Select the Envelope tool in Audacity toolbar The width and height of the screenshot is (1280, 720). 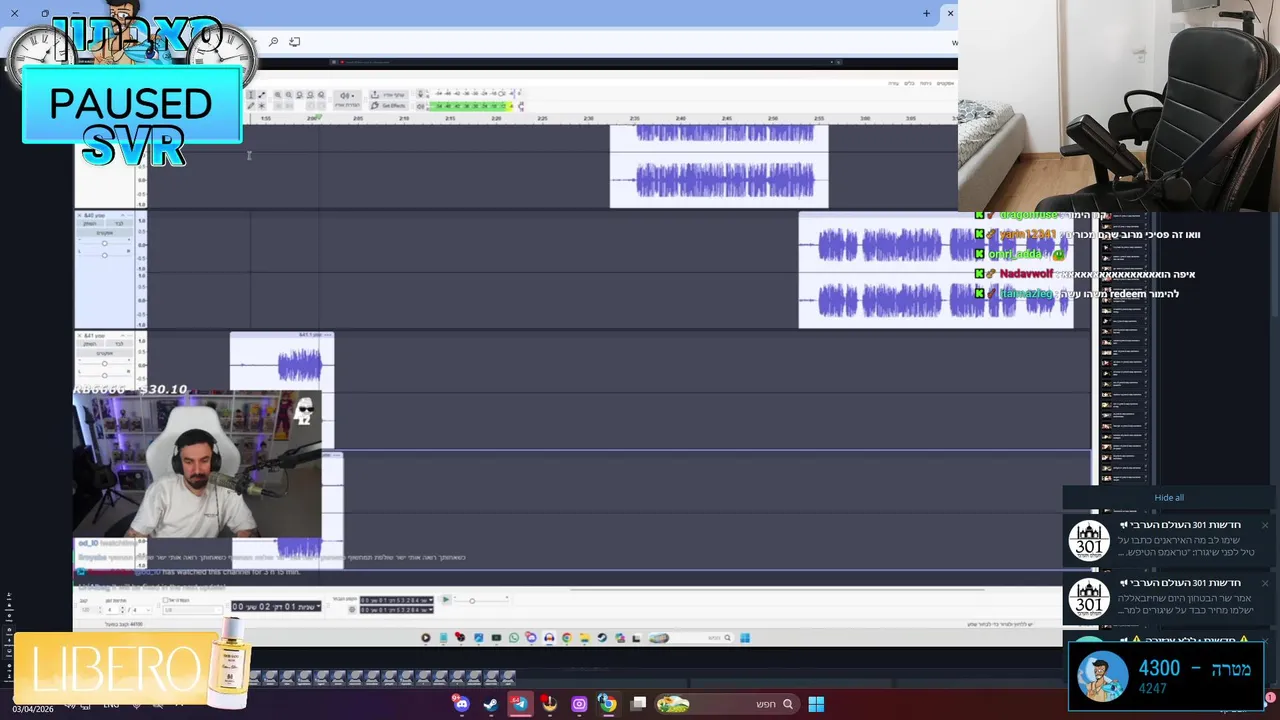coord(262,94)
